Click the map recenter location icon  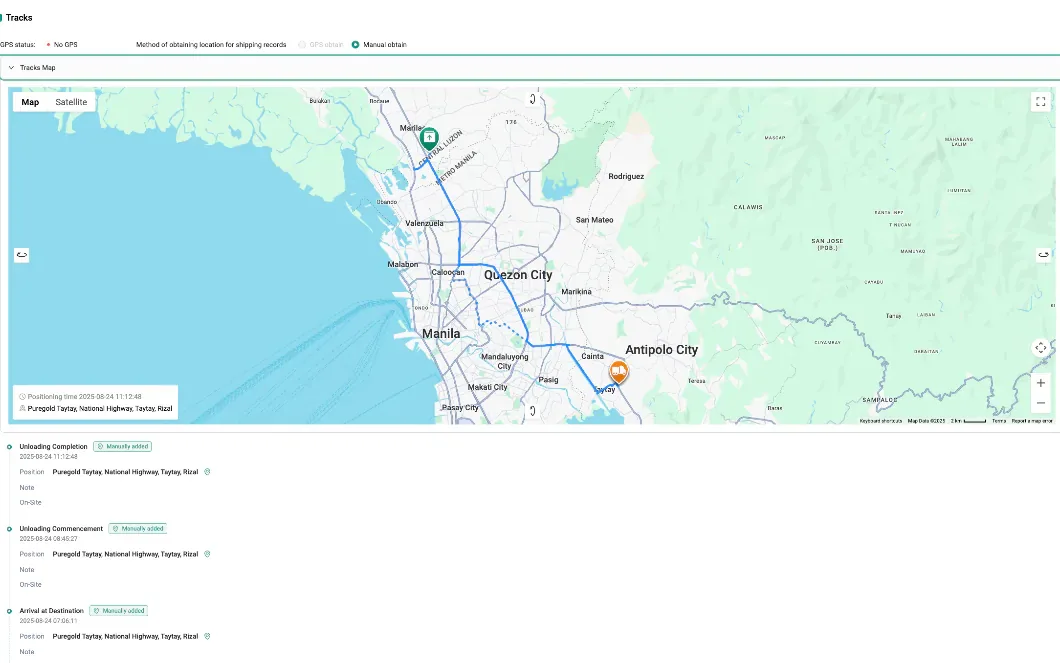click(1040, 347)
